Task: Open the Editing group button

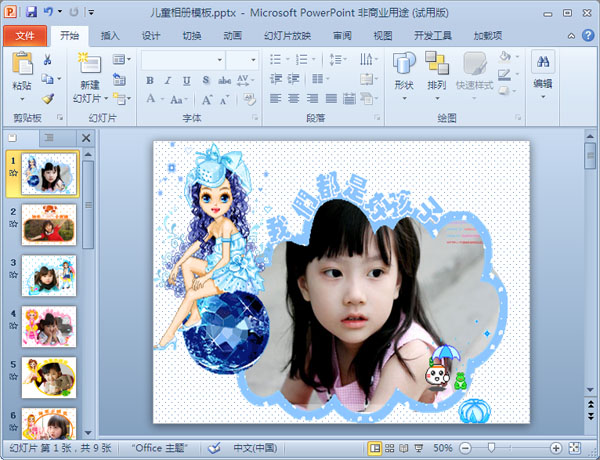Action: coord(543,76)
